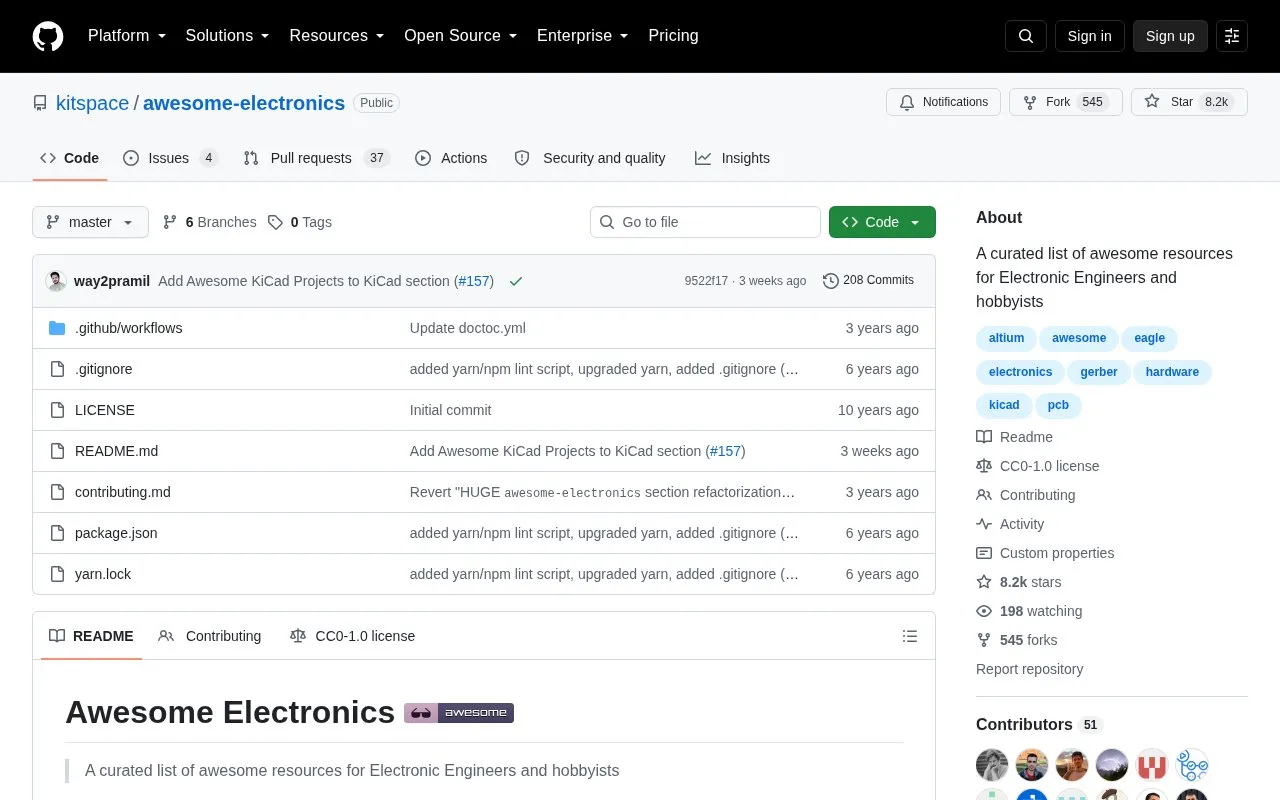Expand the Solutions menu
This screenshot has width=1280, height=800.
[x=228, y=36]
